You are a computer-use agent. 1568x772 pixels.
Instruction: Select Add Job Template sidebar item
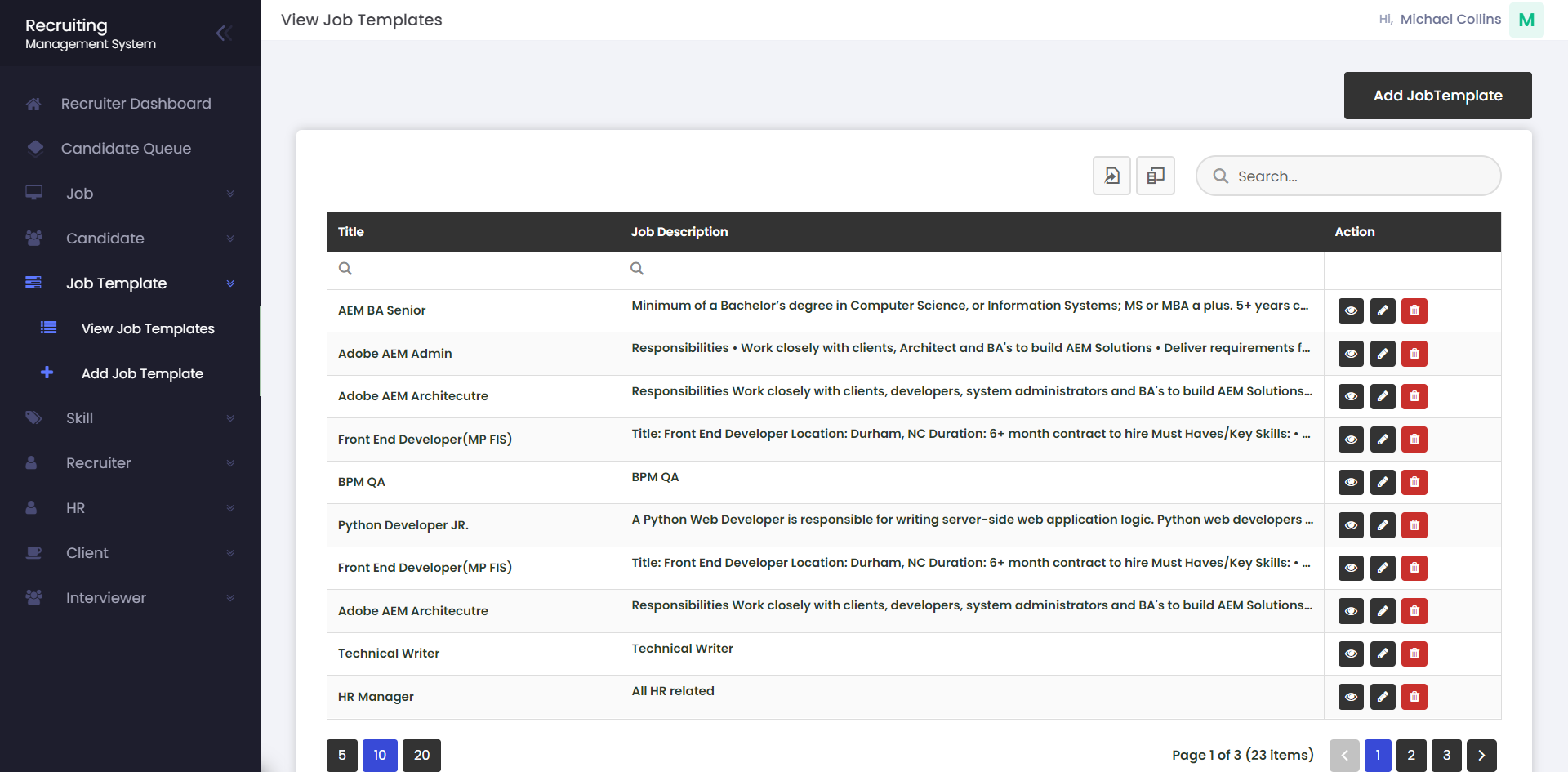[x=142, y=373]
